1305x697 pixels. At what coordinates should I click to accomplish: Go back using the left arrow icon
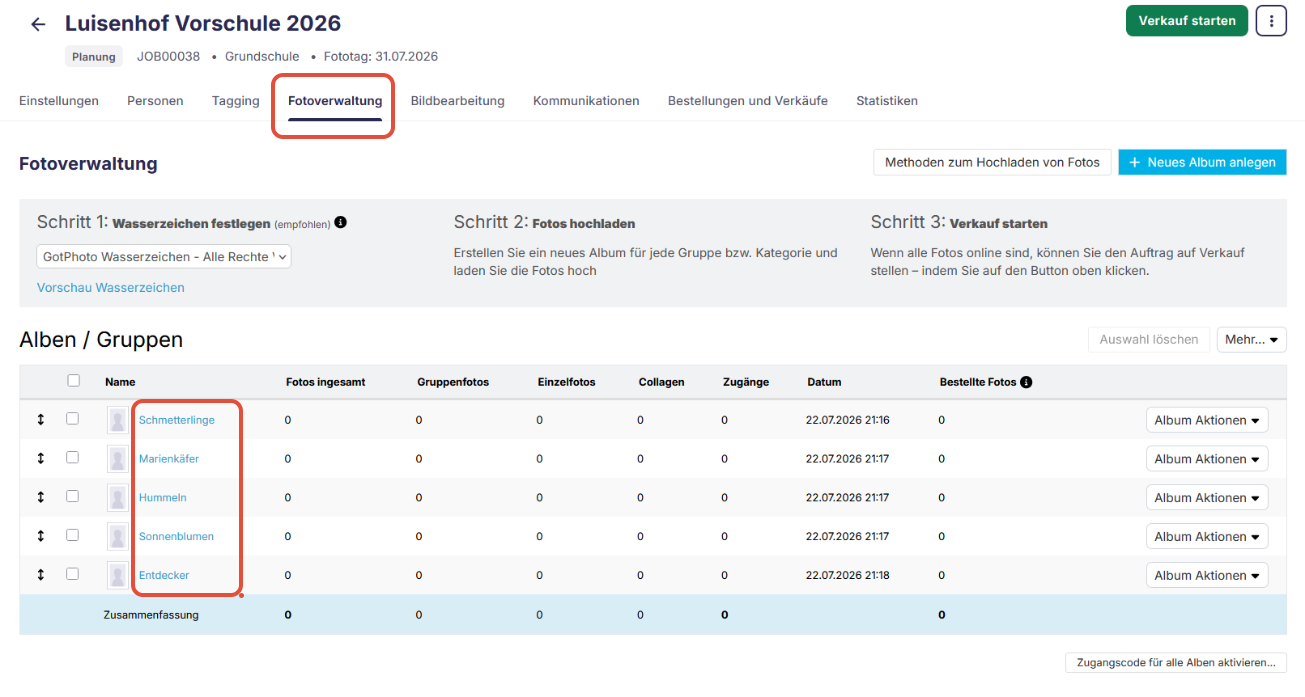(38, 24)
